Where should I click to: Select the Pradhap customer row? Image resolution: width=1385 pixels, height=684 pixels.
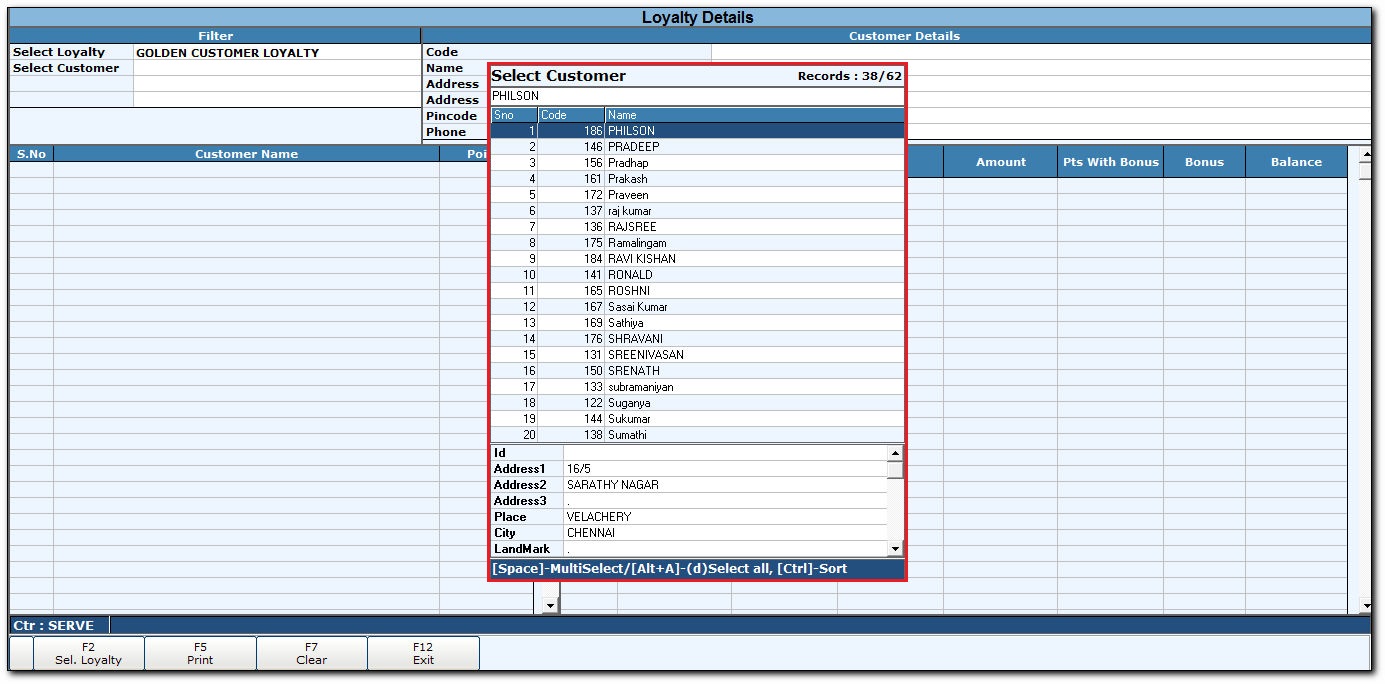697,163
